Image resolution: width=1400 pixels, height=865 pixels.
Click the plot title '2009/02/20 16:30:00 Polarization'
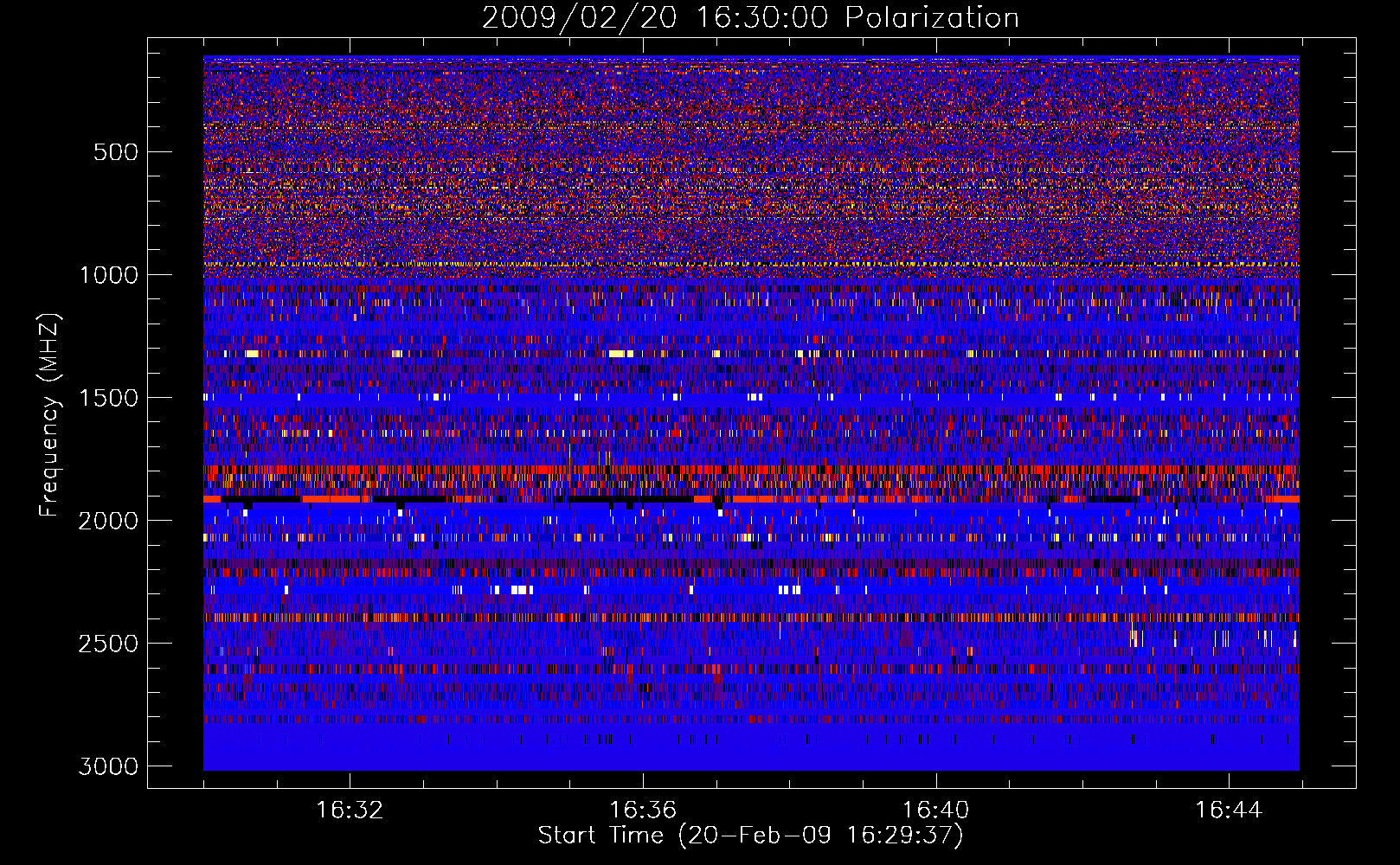pos(750,17)
